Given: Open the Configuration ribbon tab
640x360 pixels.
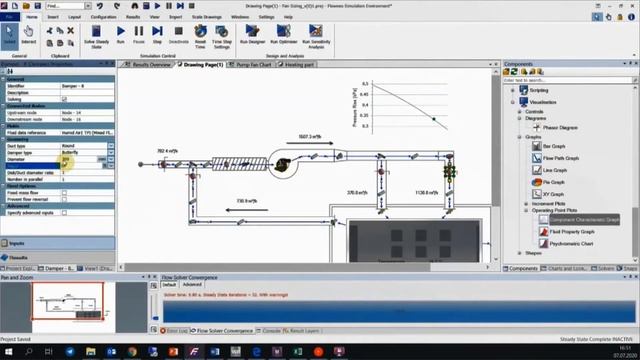Looking at the screenshot, I should pos(103,17).
